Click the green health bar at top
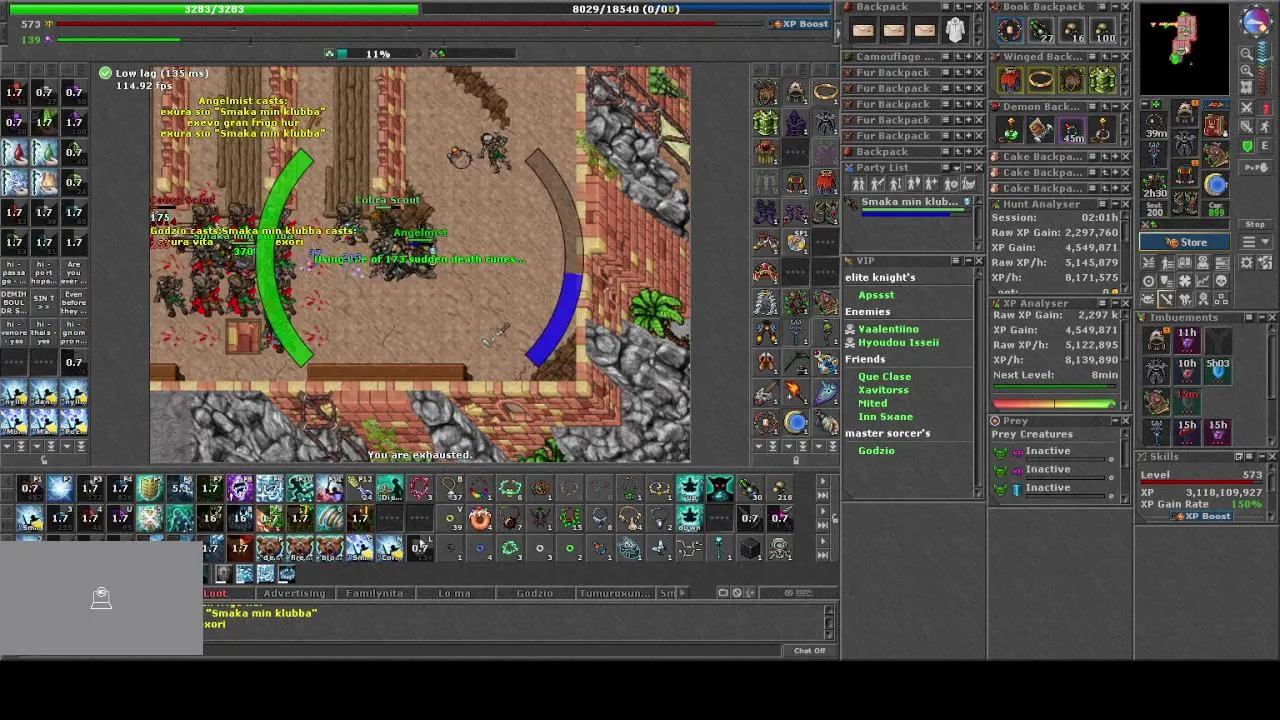 [x=214, y=9]
